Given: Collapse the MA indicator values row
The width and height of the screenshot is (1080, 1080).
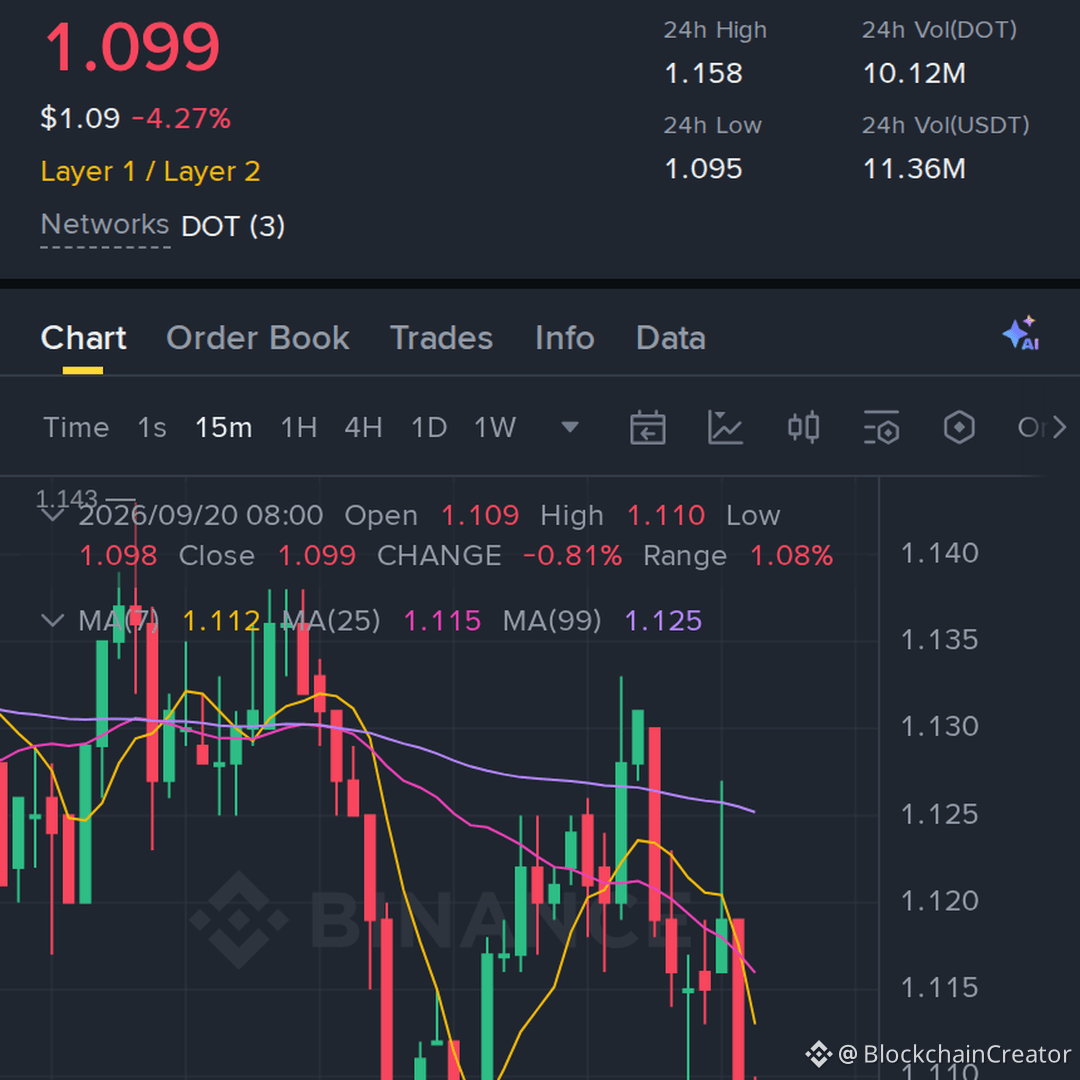Looking at the screenshot, I should pyautogui.click(x=52, y=621).
